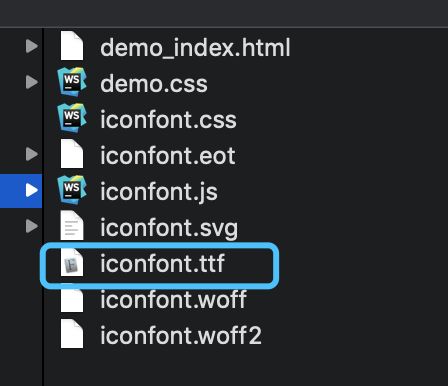Click the font file icon for iconfont.ttf
The height and width of the screenshot is (386, 448).
72,262
